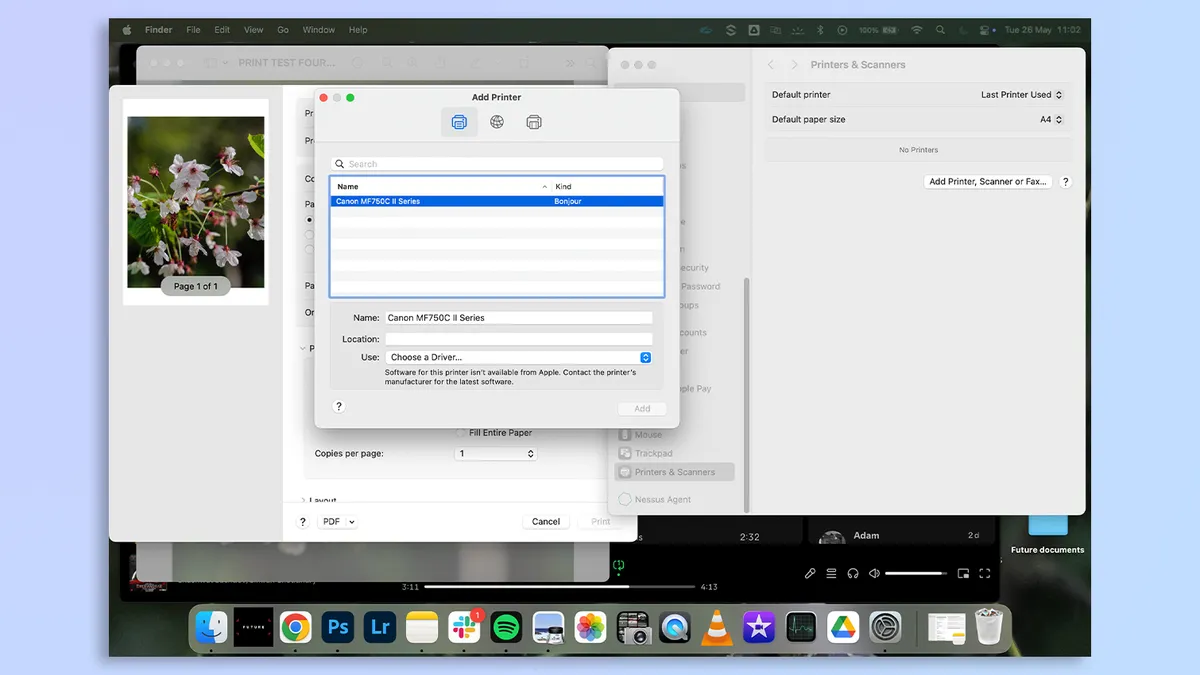Select the Default printer tab icon
The width and height of the screenshot is (1200, 675).
[x=459, y=122]
